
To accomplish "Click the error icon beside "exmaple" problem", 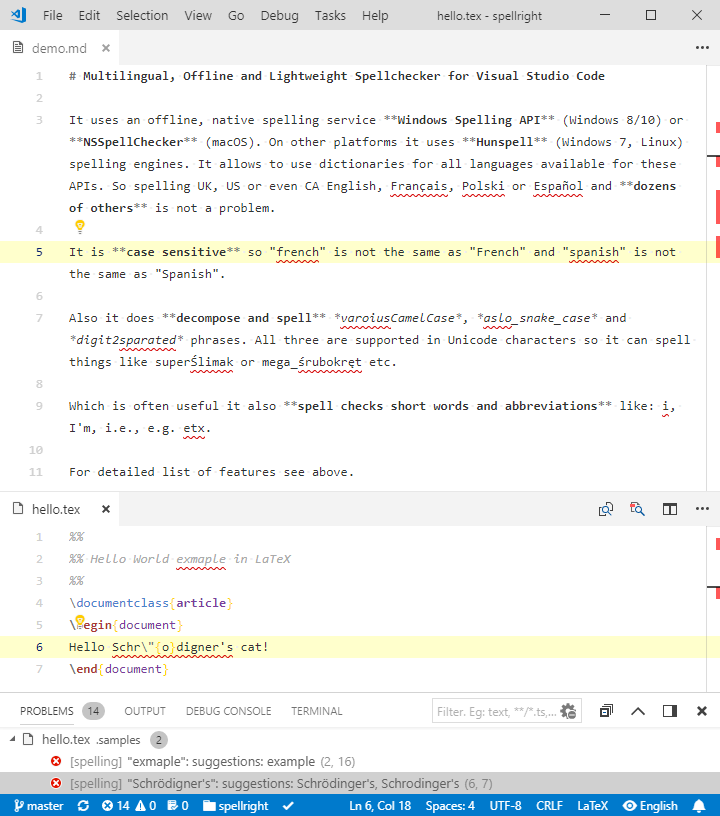I will 56,761.
